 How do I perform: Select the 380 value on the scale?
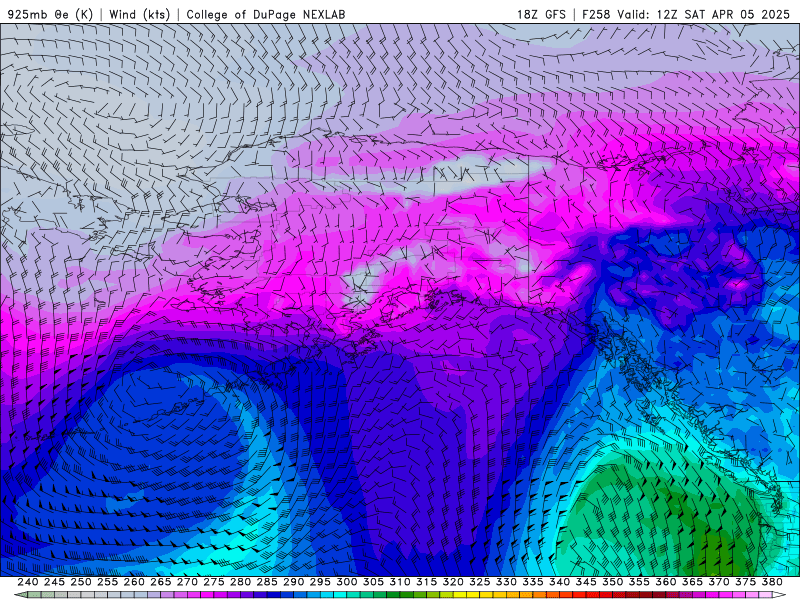click(772, 582)
